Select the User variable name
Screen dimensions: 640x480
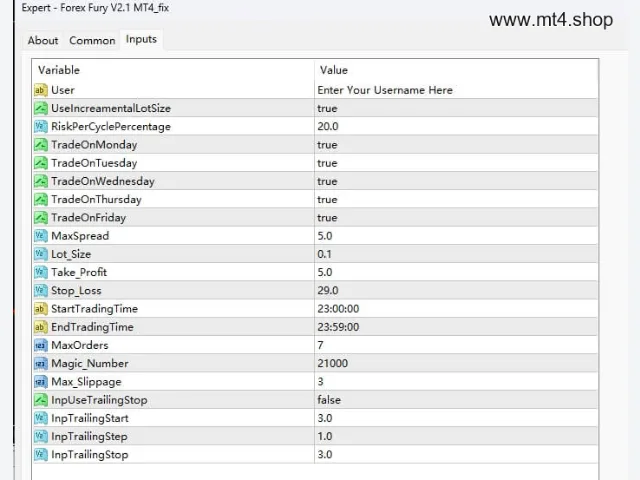tap(62, 90)
